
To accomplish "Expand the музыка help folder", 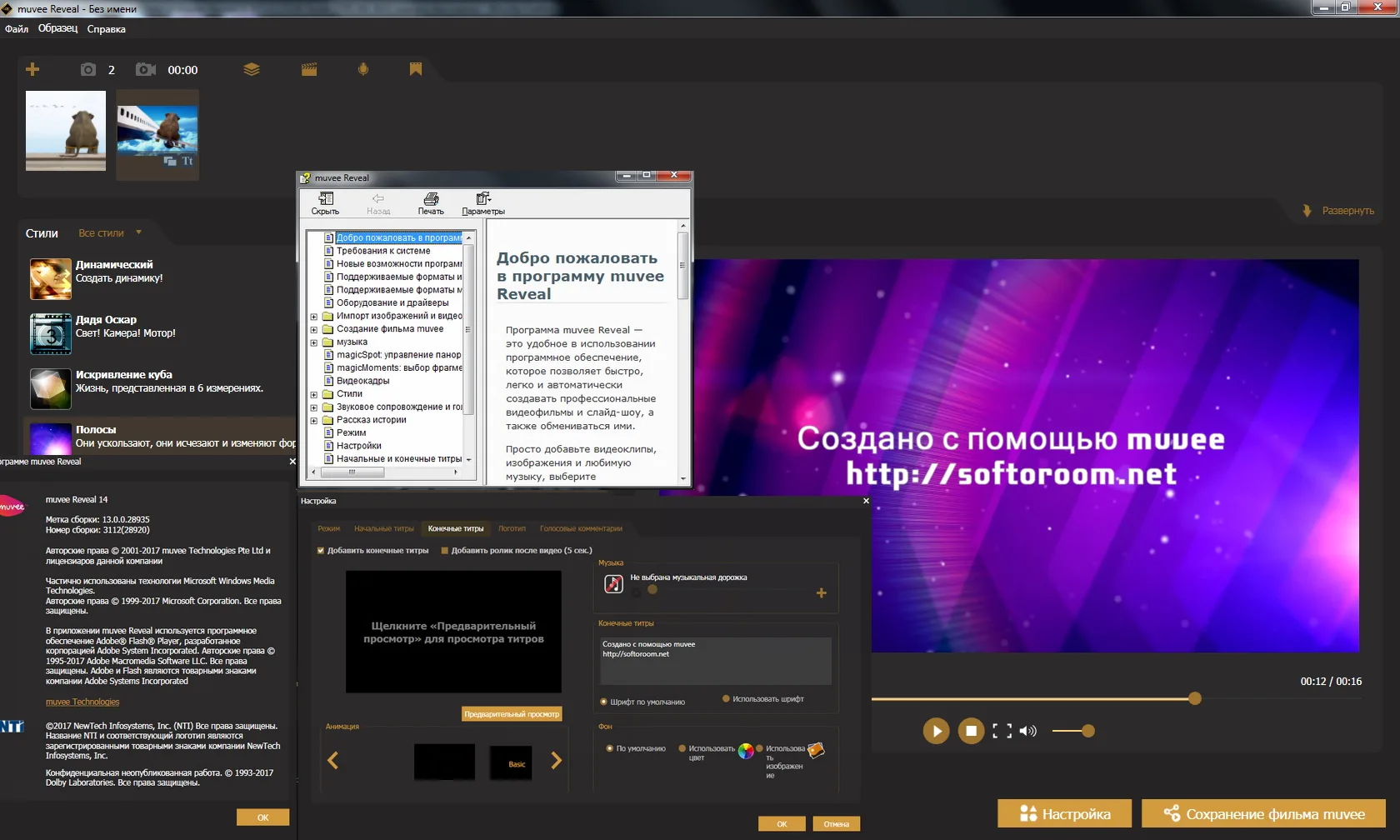I will [314, 342].
